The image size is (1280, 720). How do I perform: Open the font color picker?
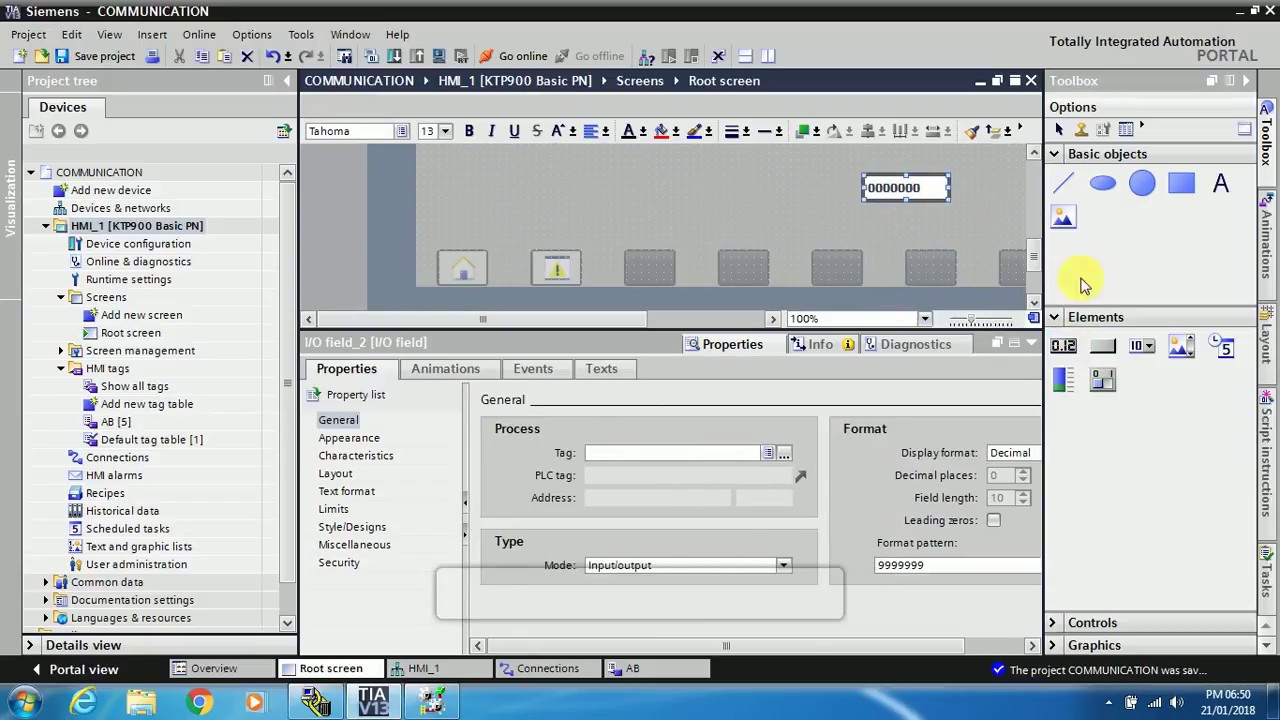tap(628, 131)
